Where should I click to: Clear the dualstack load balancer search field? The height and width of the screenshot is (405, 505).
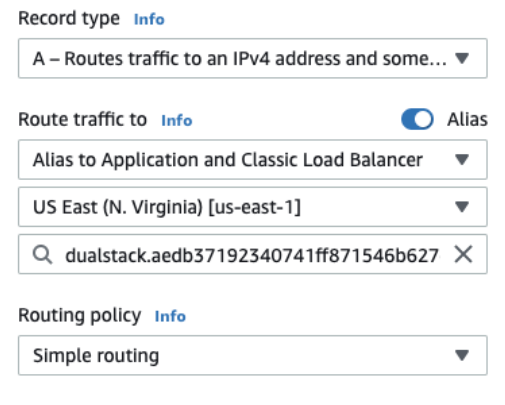tap(463, 254)
